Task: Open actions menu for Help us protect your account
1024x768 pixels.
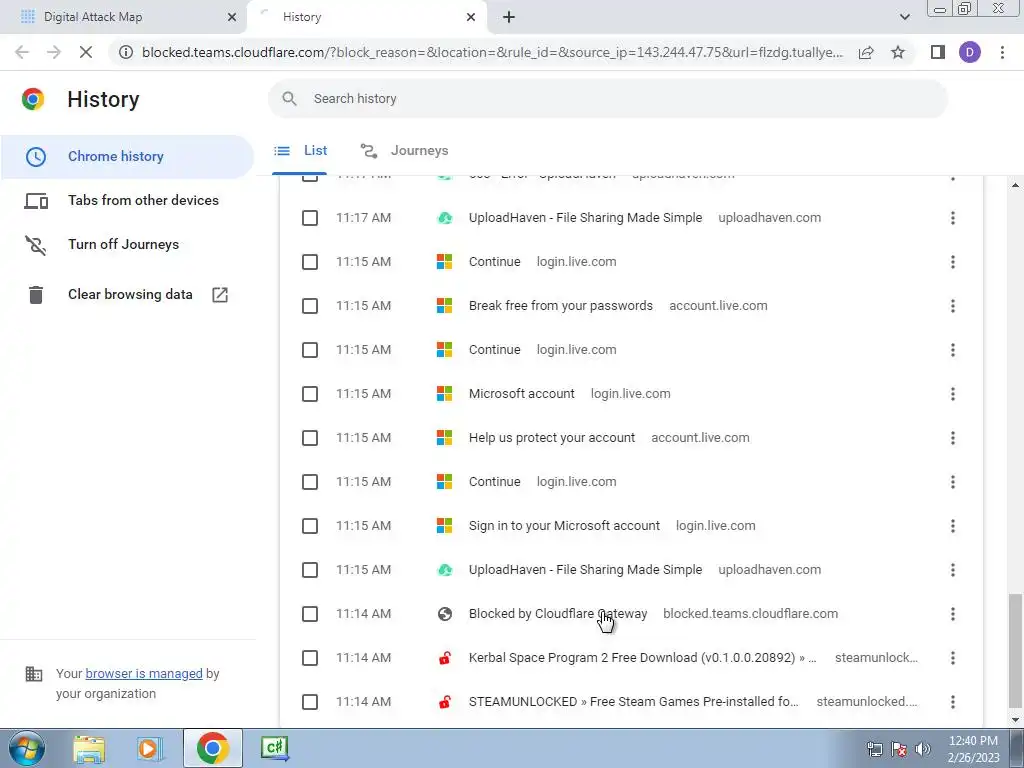Action: [953, 438]
